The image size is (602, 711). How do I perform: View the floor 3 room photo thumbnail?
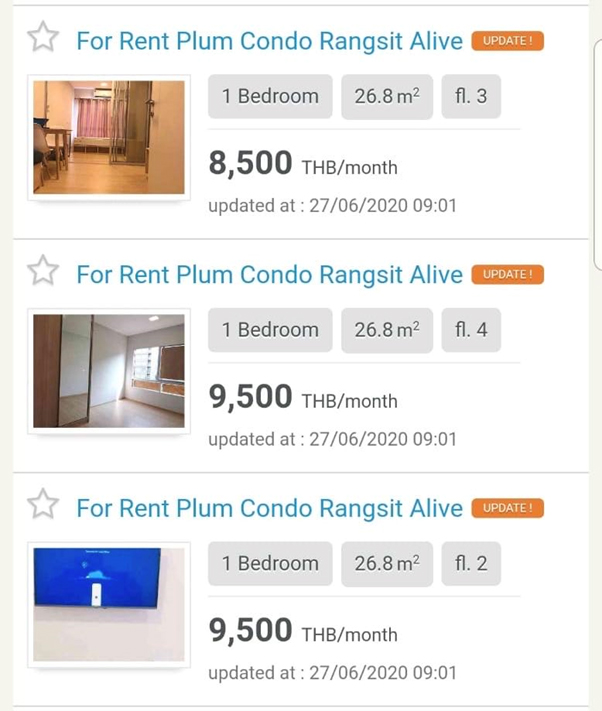(x=109, y=138)
